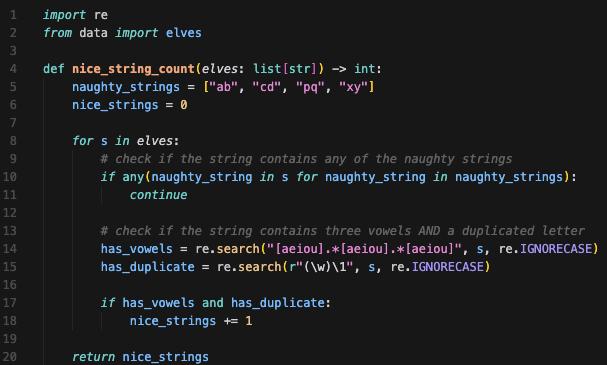Image resolution: width=607 pixels, height=365 pixels.
Task: Click the any function call on line 10
Action: tap(133, 177)
